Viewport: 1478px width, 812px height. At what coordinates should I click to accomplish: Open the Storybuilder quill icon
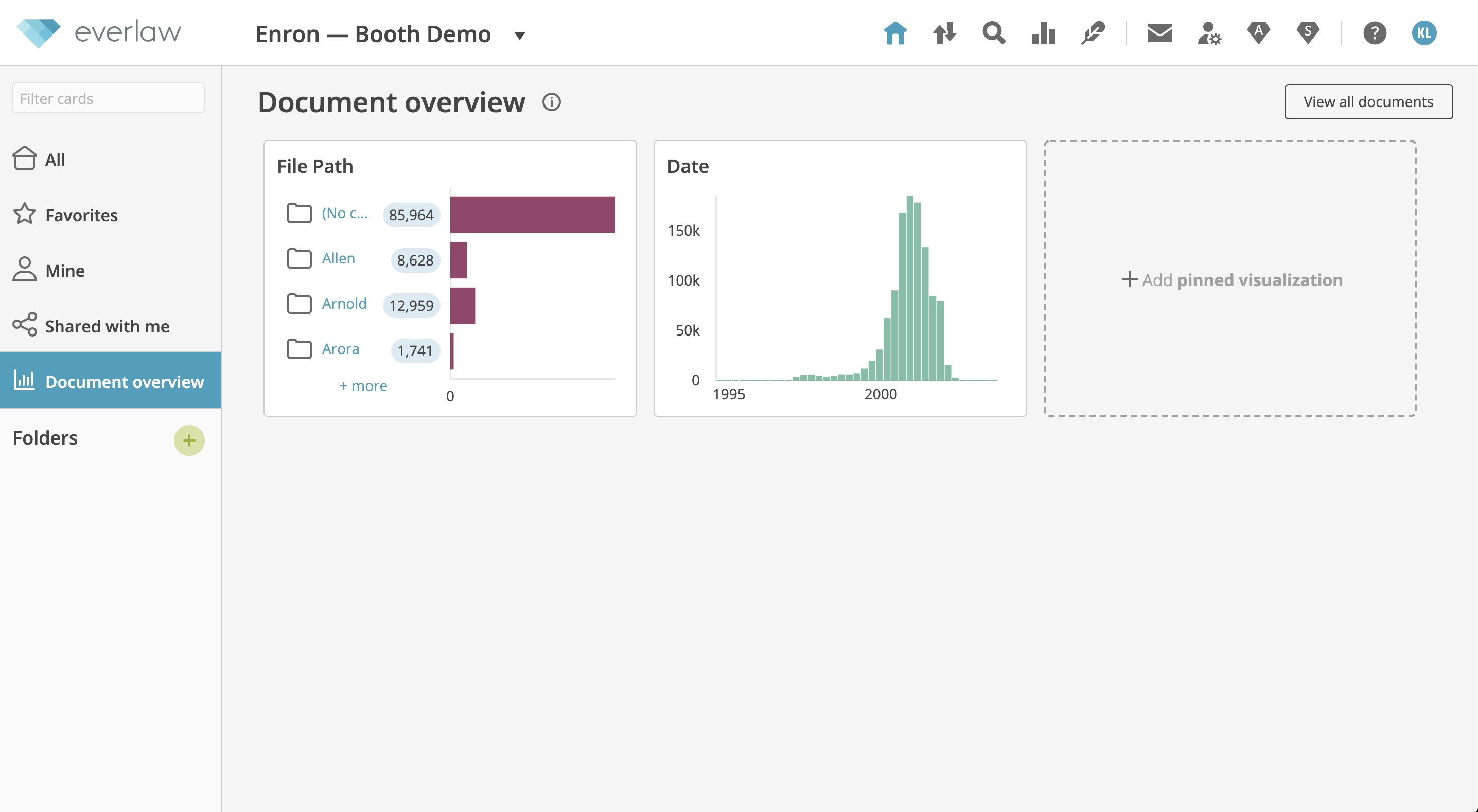click(x=1093, y=33)
